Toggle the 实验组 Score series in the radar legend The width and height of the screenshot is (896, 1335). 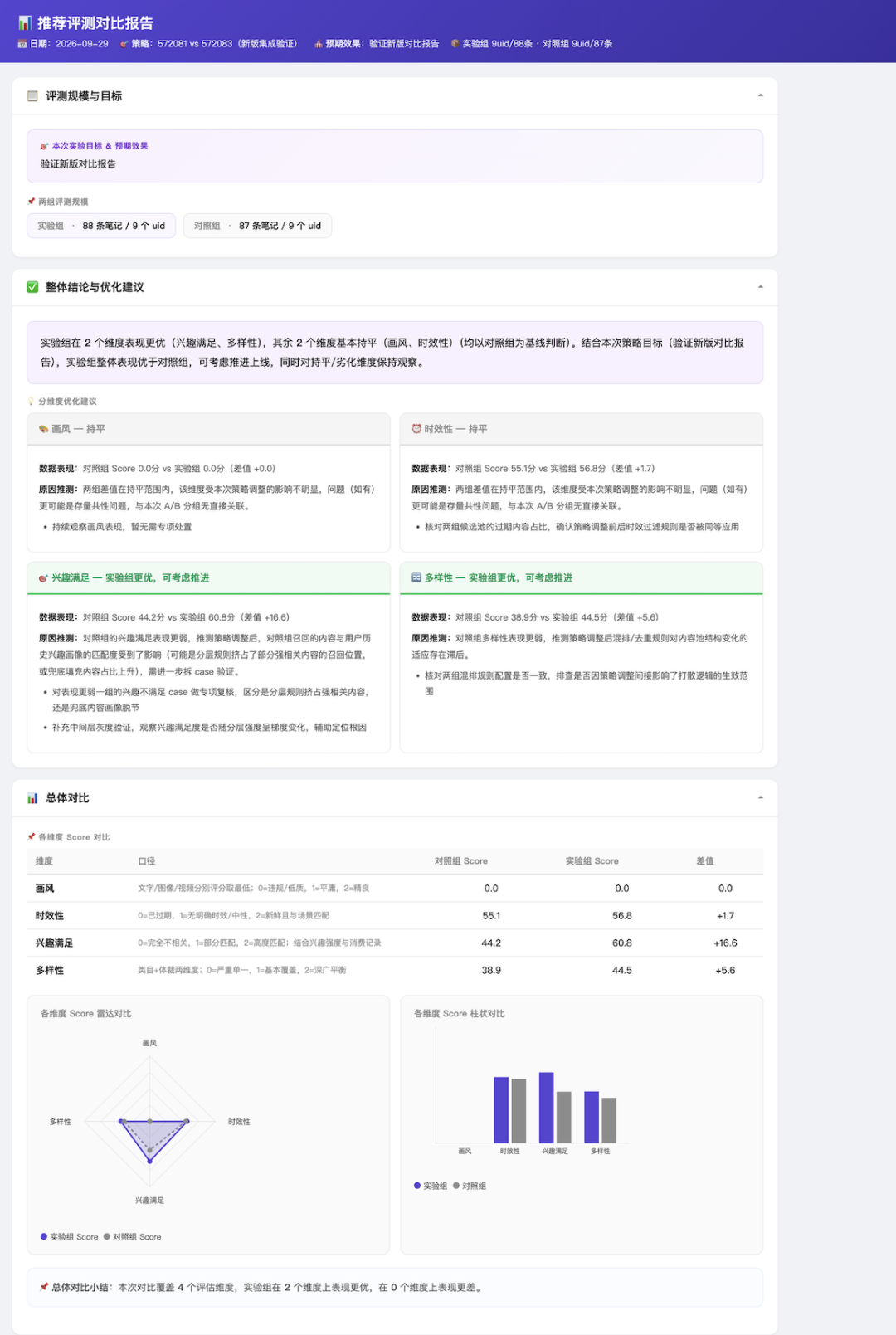click(70, 1237)
